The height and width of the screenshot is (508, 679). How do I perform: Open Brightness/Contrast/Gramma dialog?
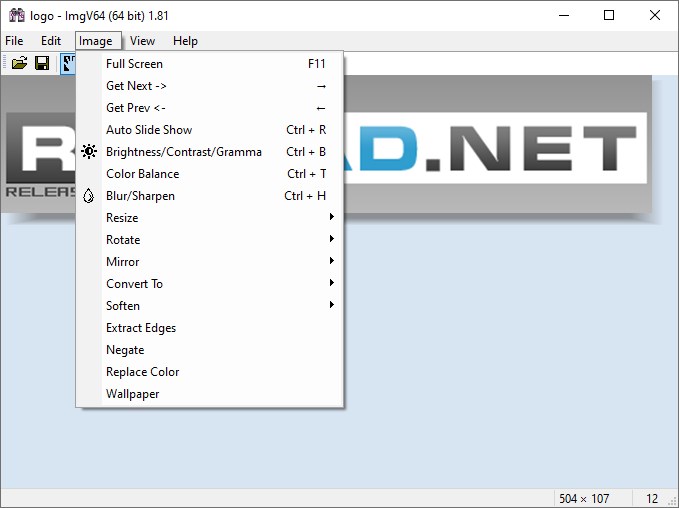210,152
